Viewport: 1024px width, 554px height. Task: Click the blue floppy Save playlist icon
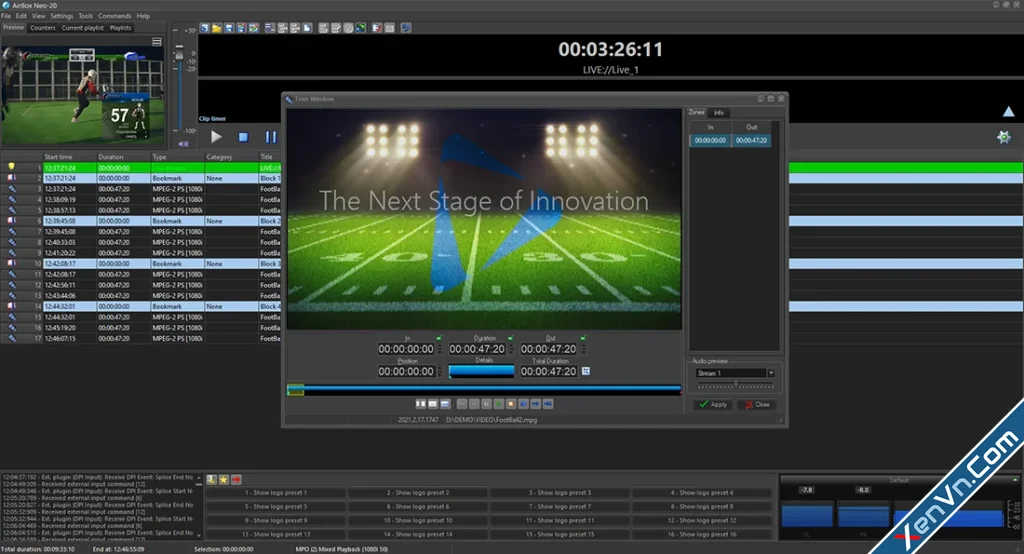click(229, 28)
